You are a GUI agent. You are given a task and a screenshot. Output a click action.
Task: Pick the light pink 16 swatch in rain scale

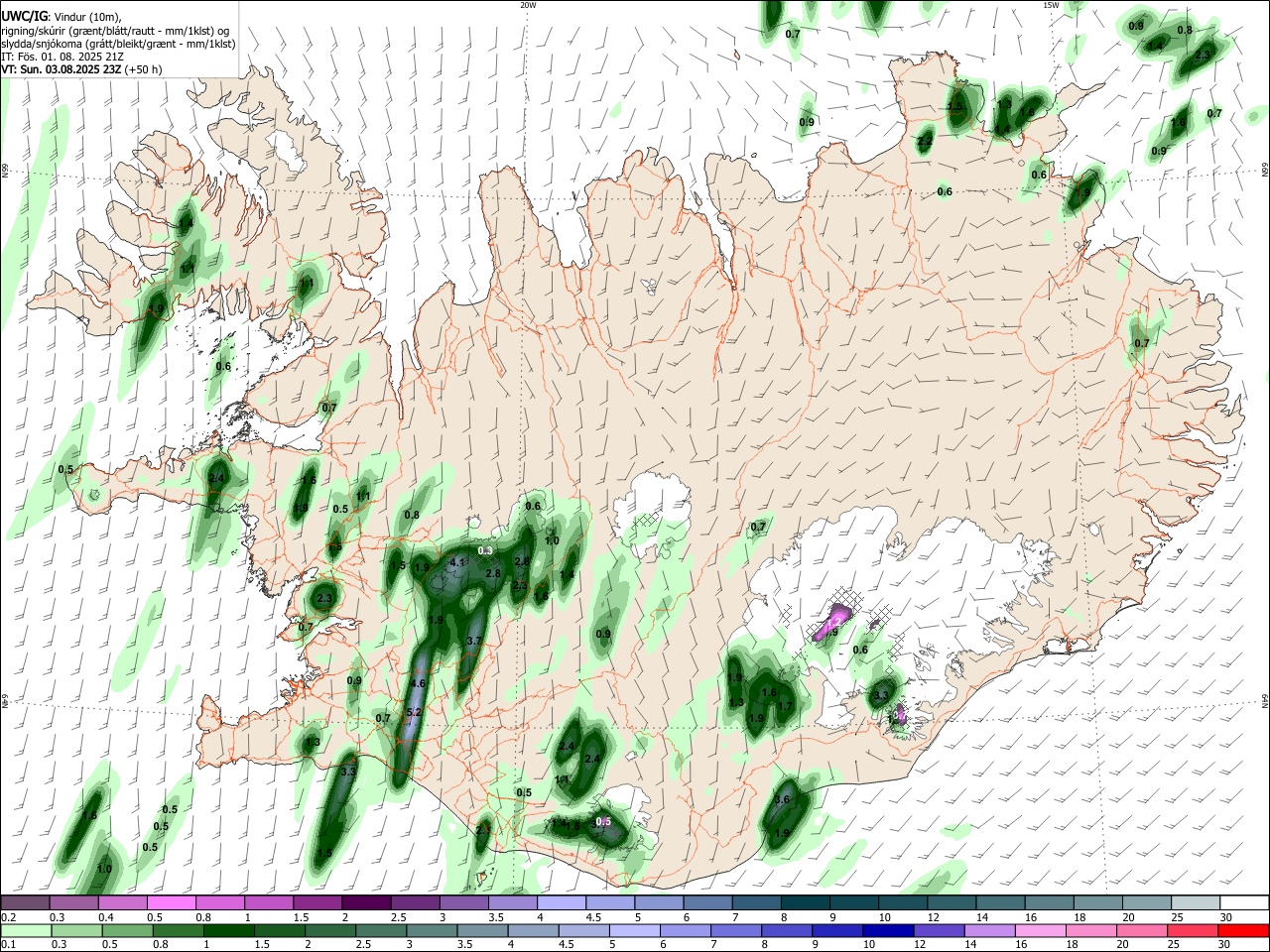click(1040, 931)
